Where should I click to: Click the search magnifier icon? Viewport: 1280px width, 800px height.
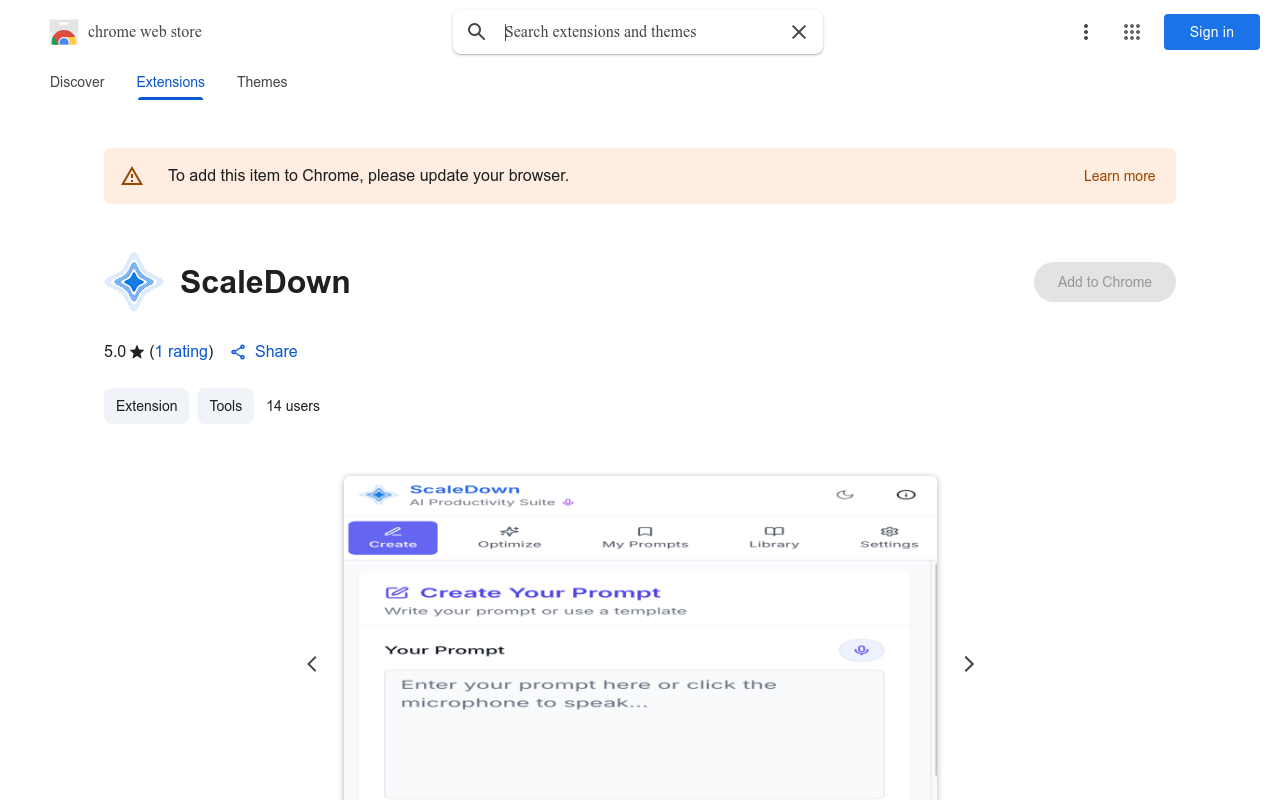click(x=477, y=32)
